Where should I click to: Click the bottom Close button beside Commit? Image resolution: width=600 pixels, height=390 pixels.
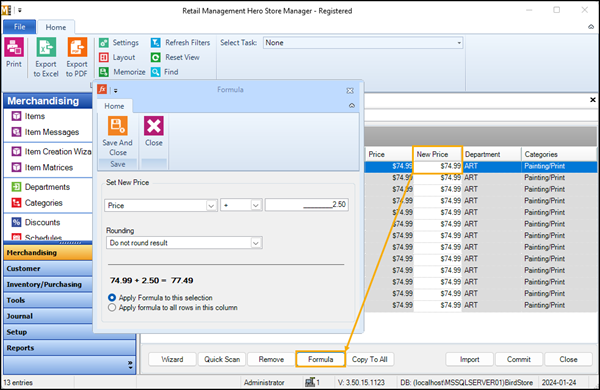tap(568, 359)
